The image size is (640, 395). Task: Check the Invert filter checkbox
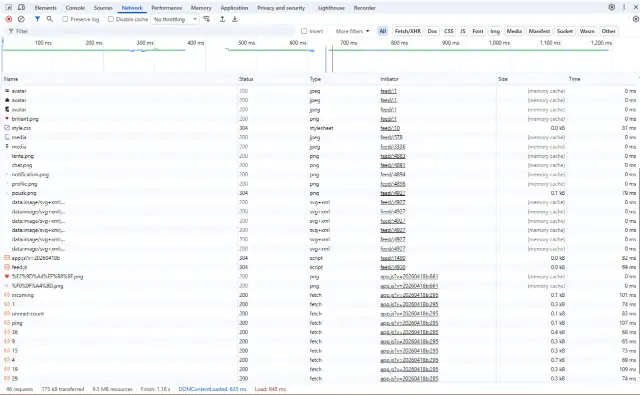(x=304, y=31)
